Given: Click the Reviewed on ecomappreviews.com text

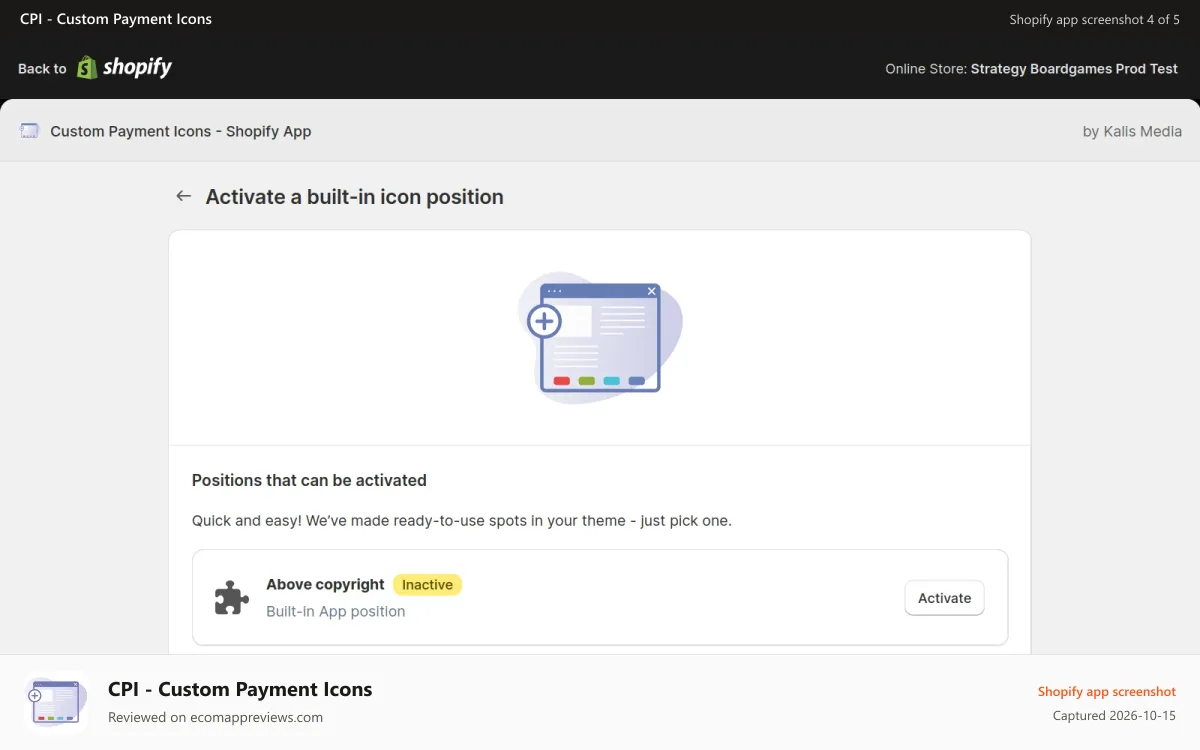Looking at the screenshot, I should pos(215,717).
